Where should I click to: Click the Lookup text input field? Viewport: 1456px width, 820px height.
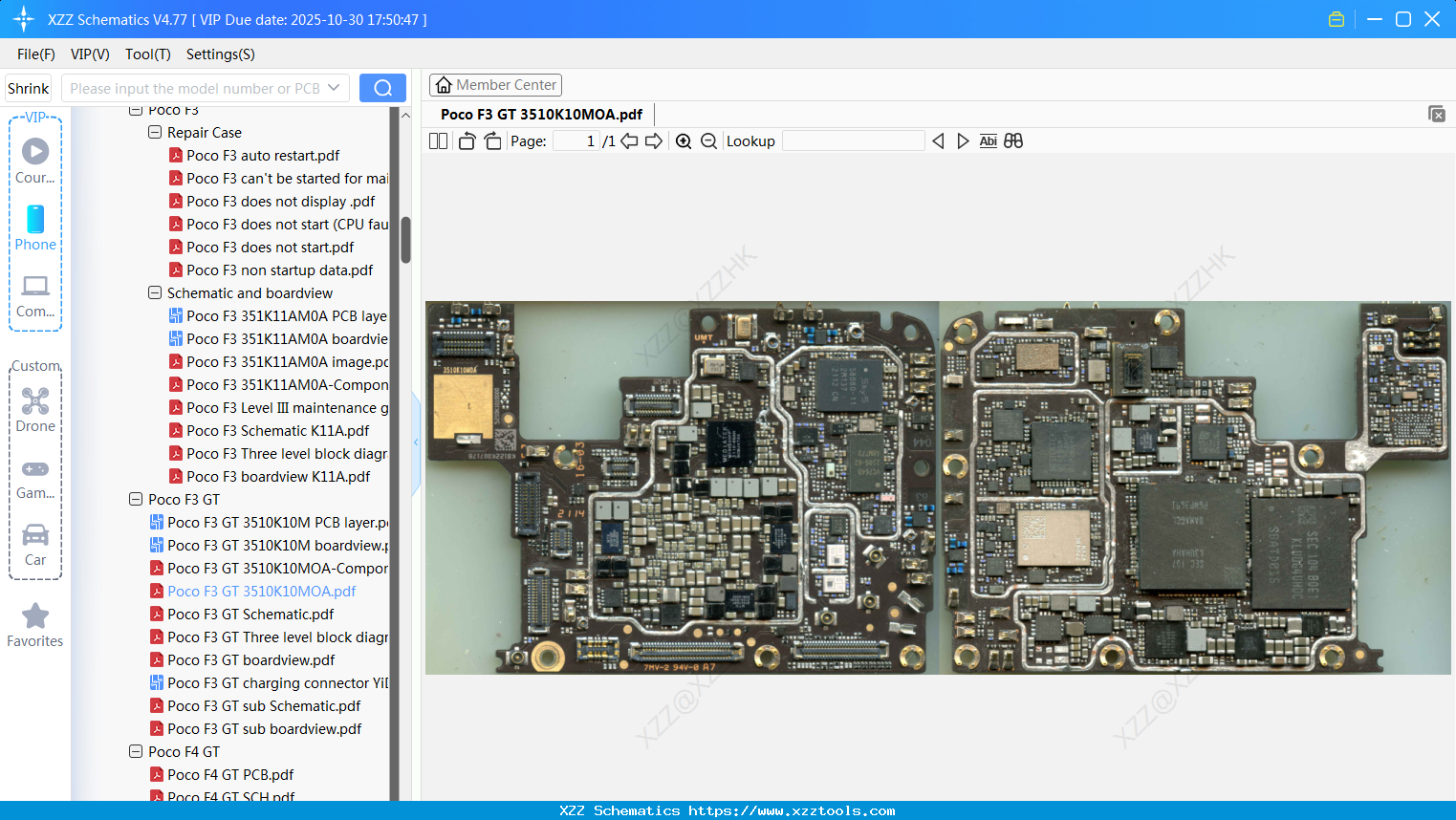[853, 141]
